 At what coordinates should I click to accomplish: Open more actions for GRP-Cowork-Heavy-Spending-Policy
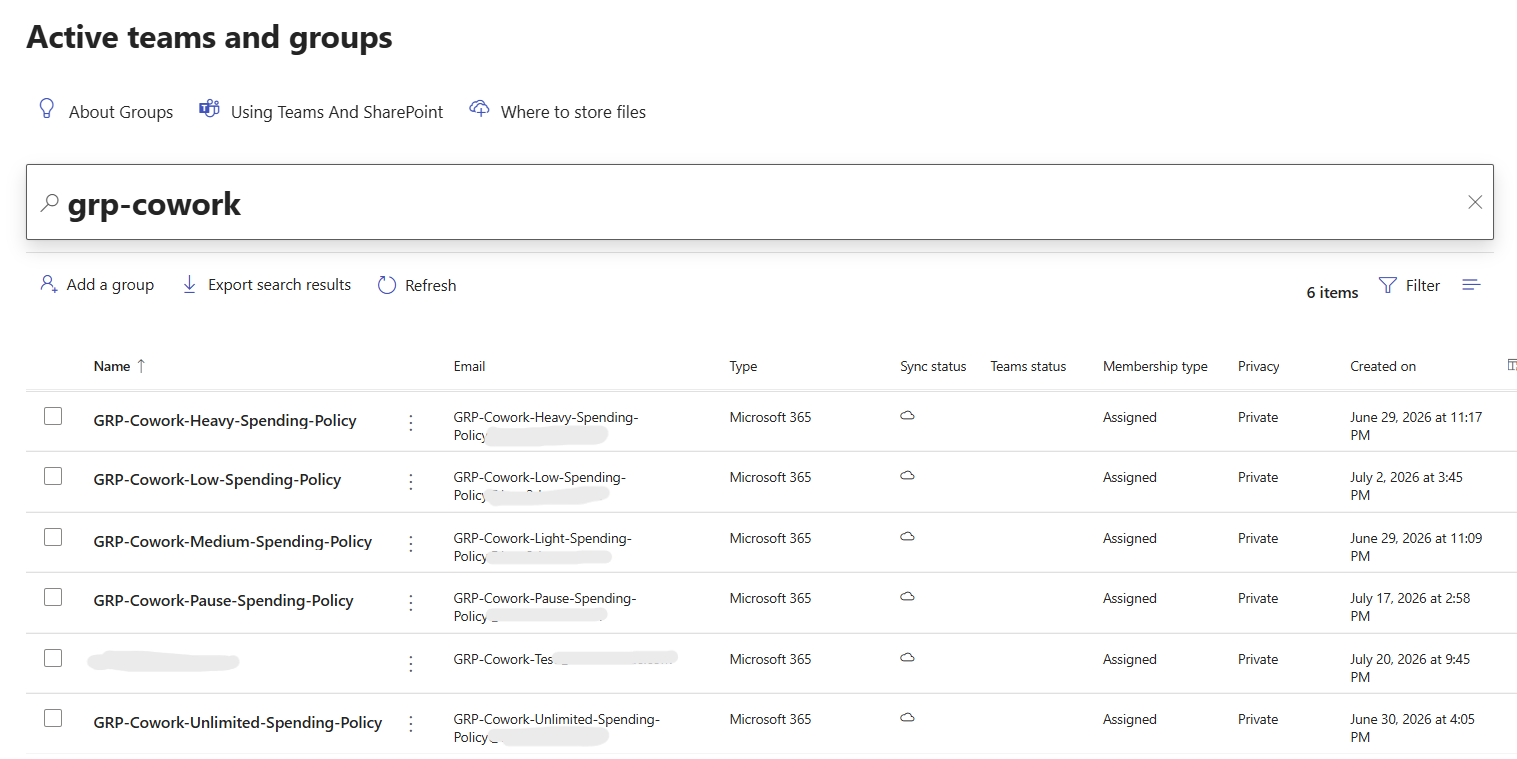(x=410, y=422)
